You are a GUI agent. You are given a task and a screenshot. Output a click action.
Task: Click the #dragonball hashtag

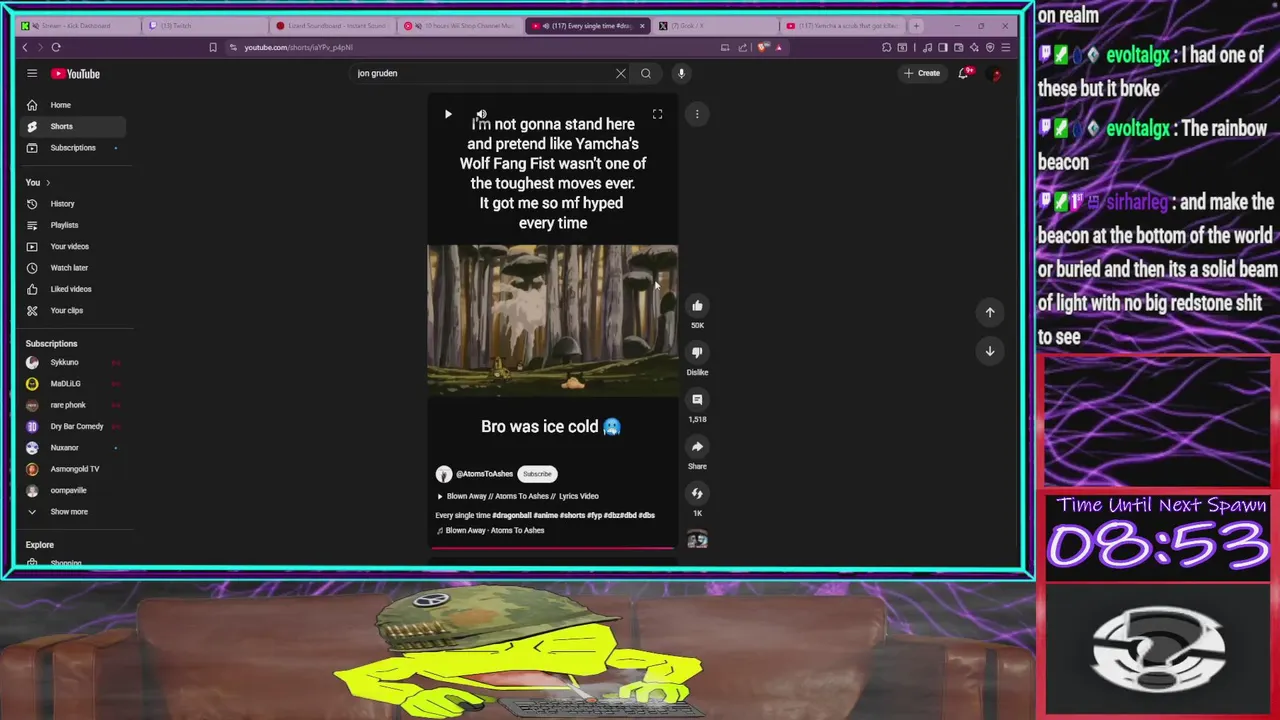pyautogui.click(x=511, y=515)
